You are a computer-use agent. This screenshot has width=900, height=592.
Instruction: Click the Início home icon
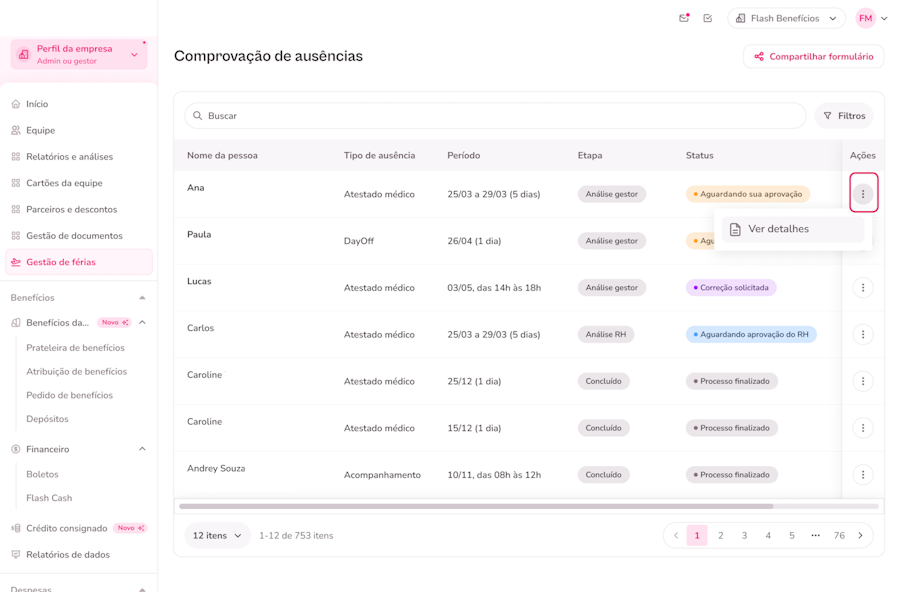coord(15,104)
